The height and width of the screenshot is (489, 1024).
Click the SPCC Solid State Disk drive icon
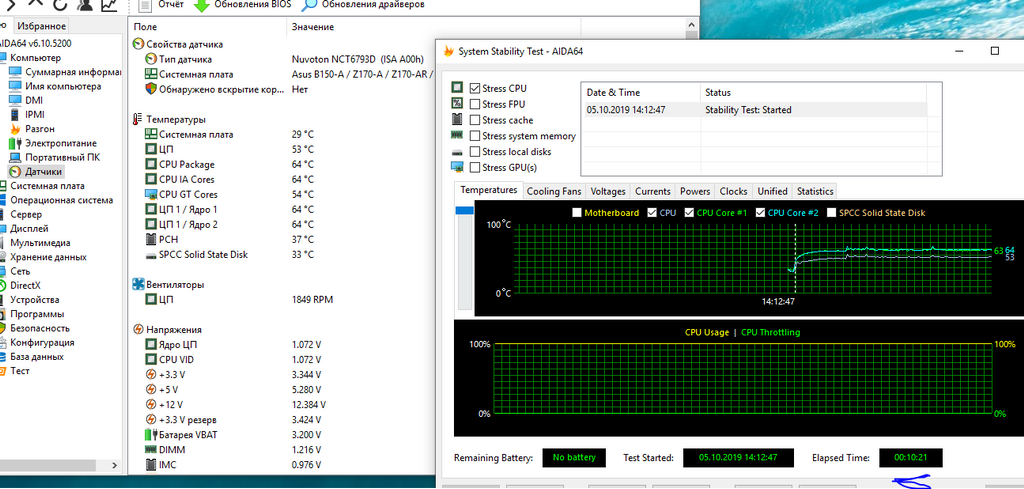coord(150,255)
